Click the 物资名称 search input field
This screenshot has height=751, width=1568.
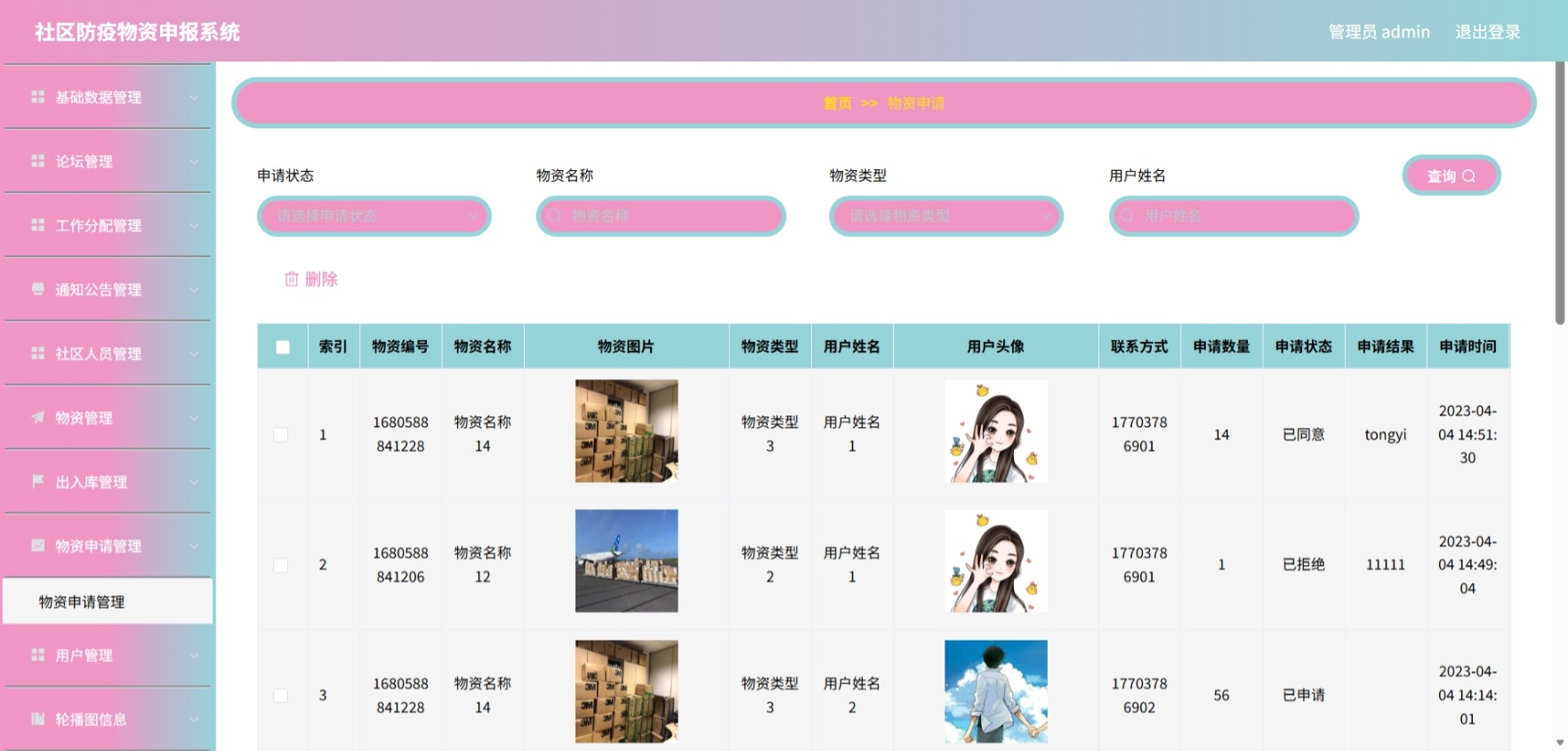click(x=661, y=216)
